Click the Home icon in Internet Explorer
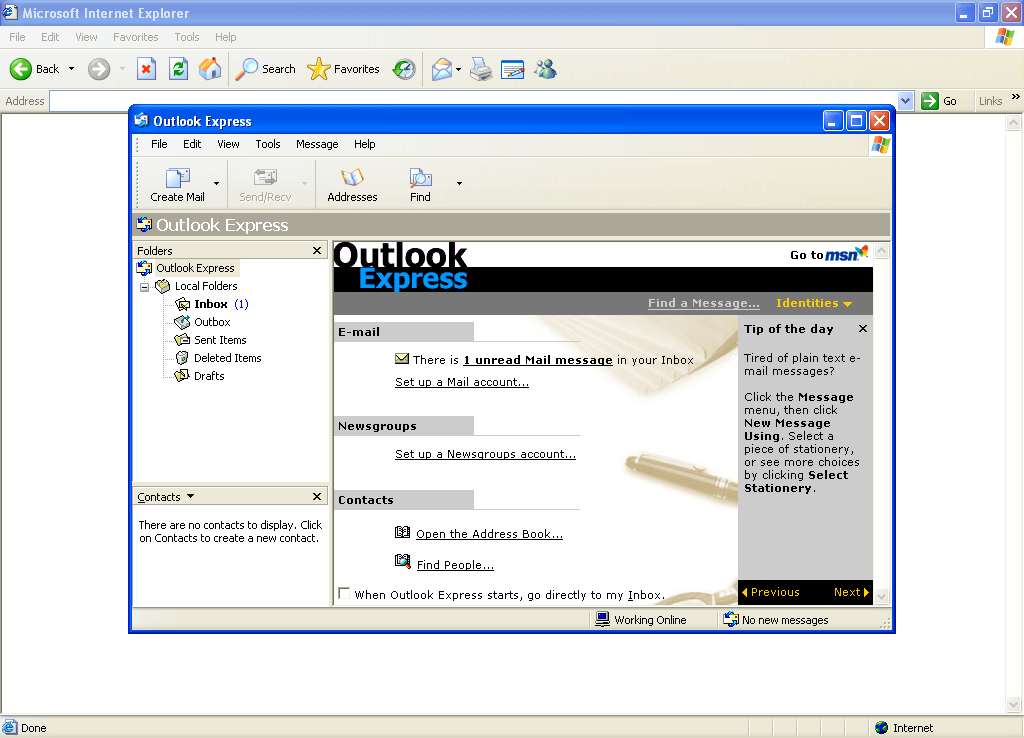The width and height of the screenshot is (1024, 738). coord(210,69)
